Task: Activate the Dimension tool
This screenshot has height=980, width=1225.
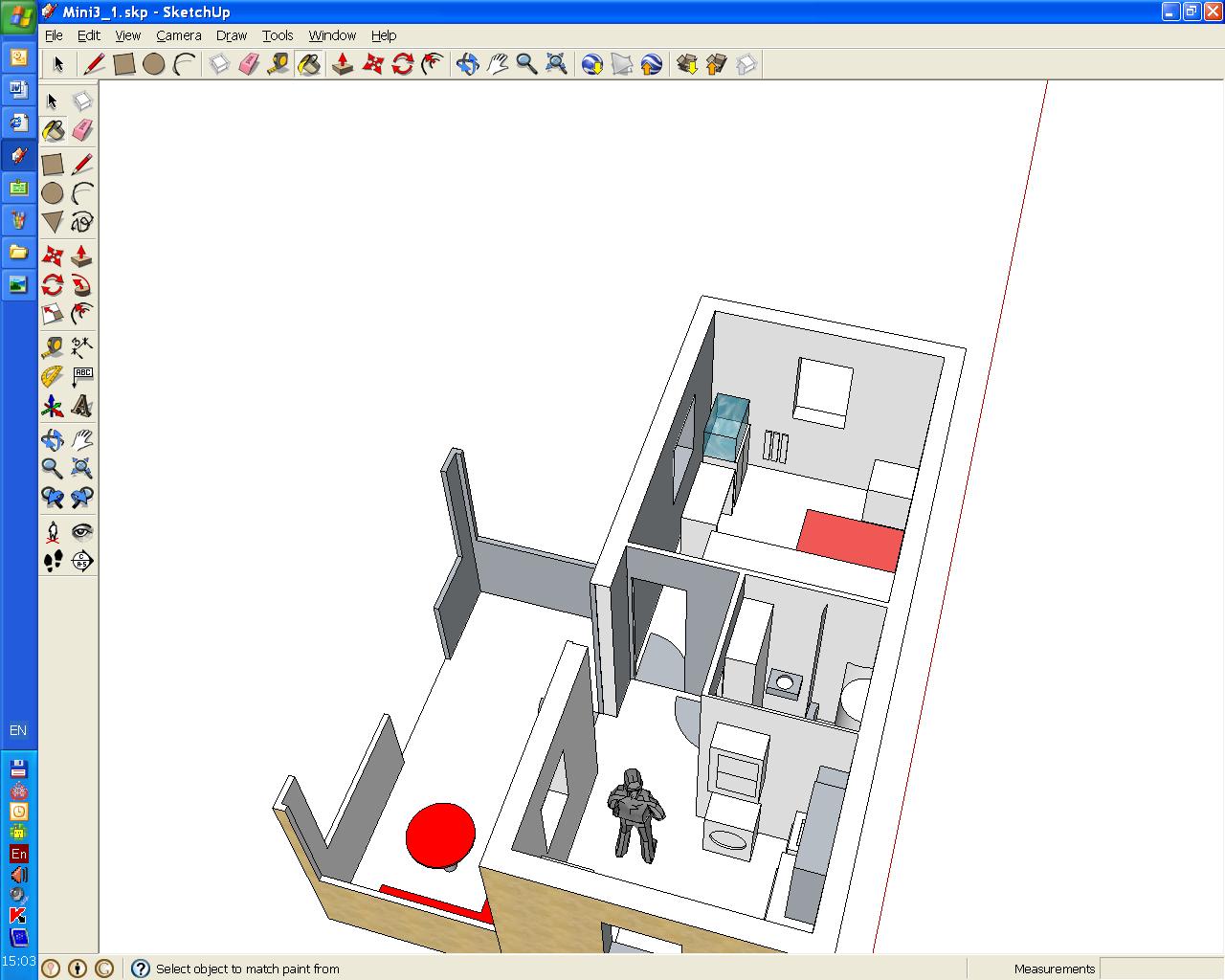Action: tap(82, 346)
